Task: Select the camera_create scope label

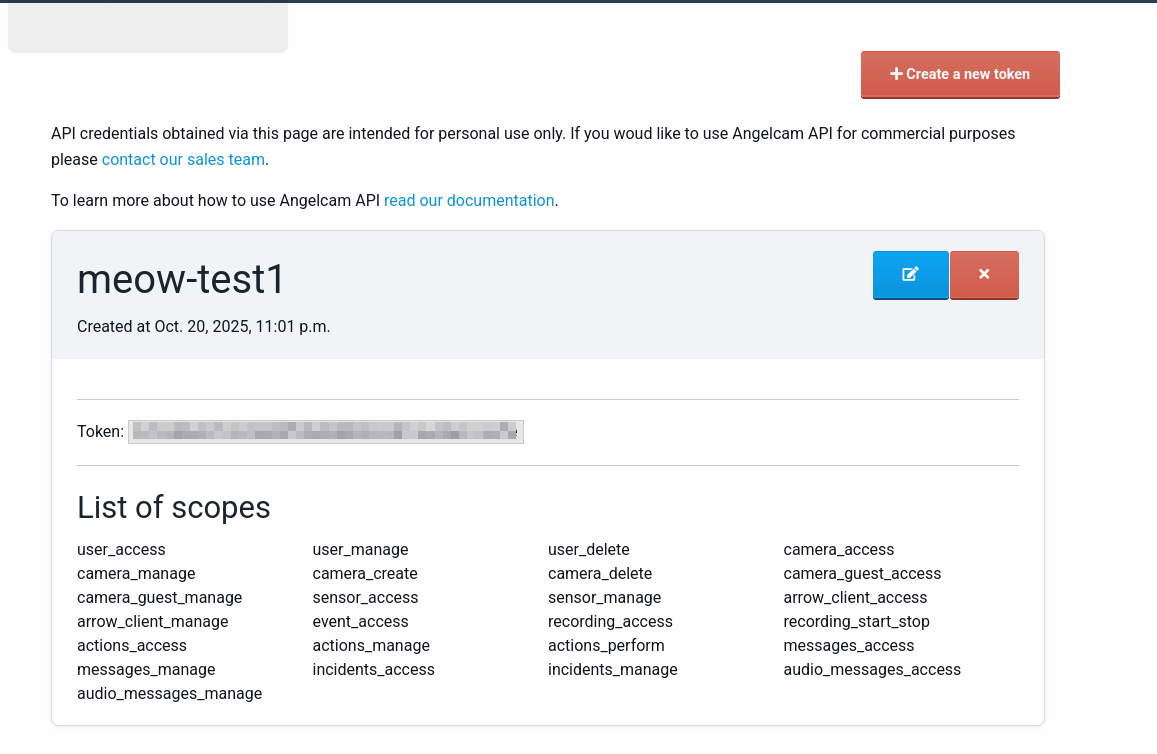Action: coord(365,573)
